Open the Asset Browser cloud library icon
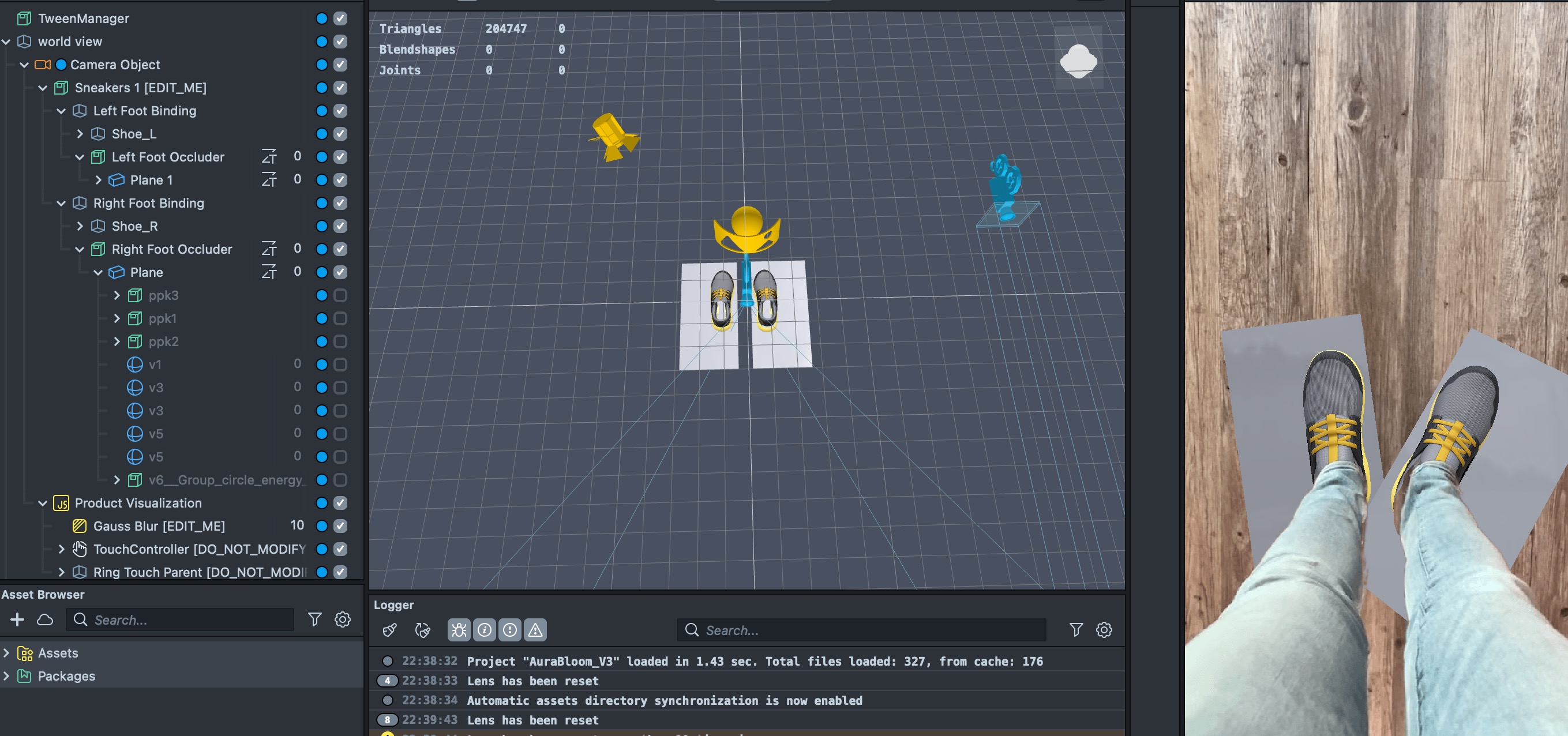 coord(45,619)
